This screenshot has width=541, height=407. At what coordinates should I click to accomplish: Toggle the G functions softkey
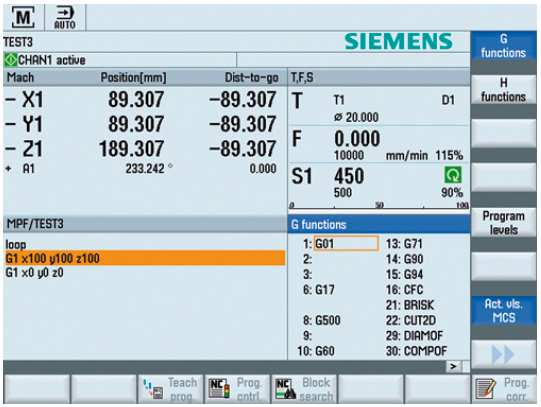503,46
